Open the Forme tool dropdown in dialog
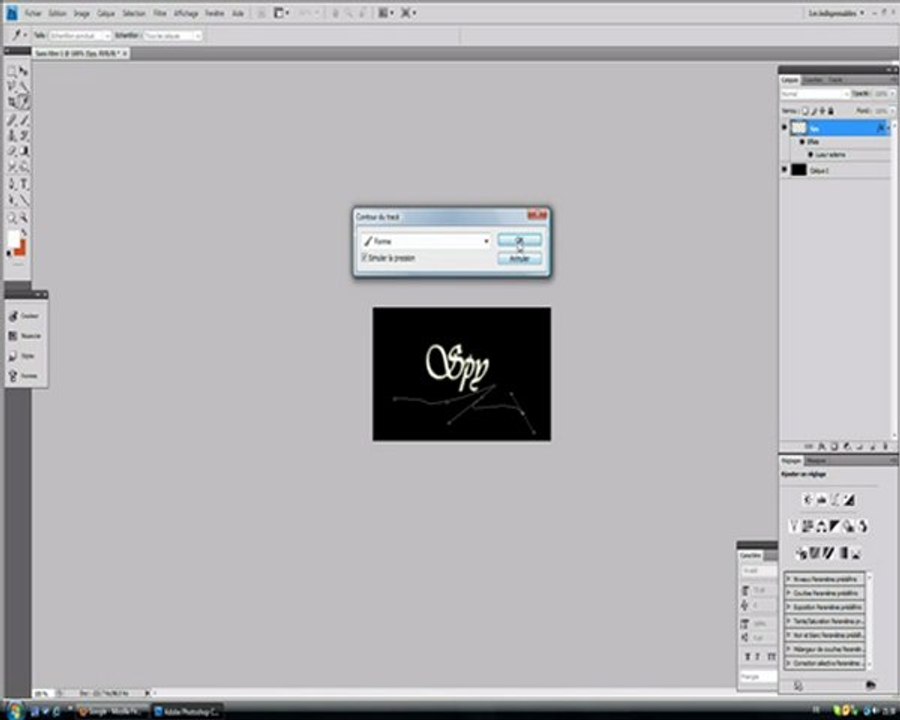Viewport: 900px width, 720px height. pyautogui.click(x=426, y=241)
